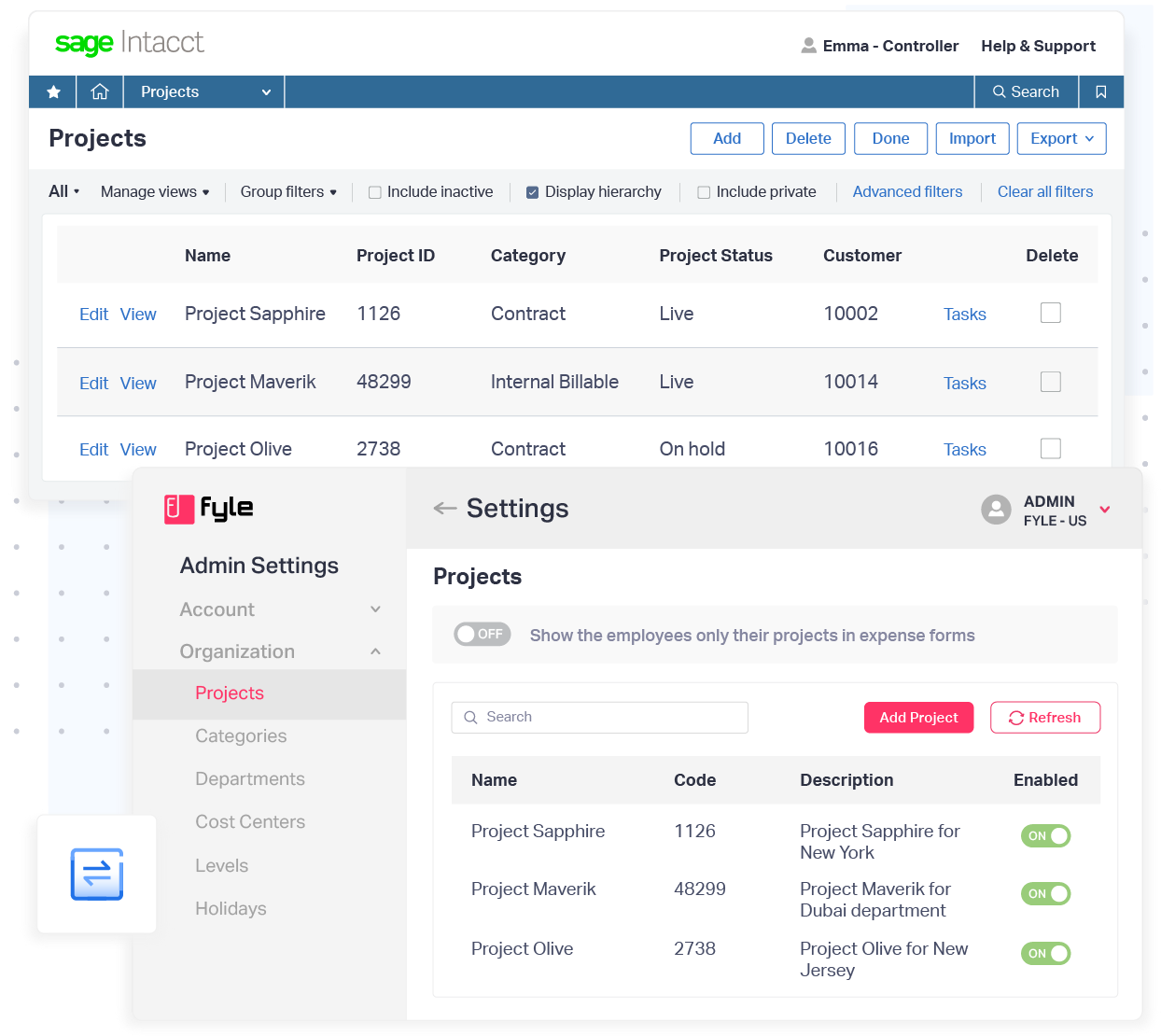Click the Emma - Controller user icon
The height and width of the screenshot is (1036, 1161).
click(808, 45)
